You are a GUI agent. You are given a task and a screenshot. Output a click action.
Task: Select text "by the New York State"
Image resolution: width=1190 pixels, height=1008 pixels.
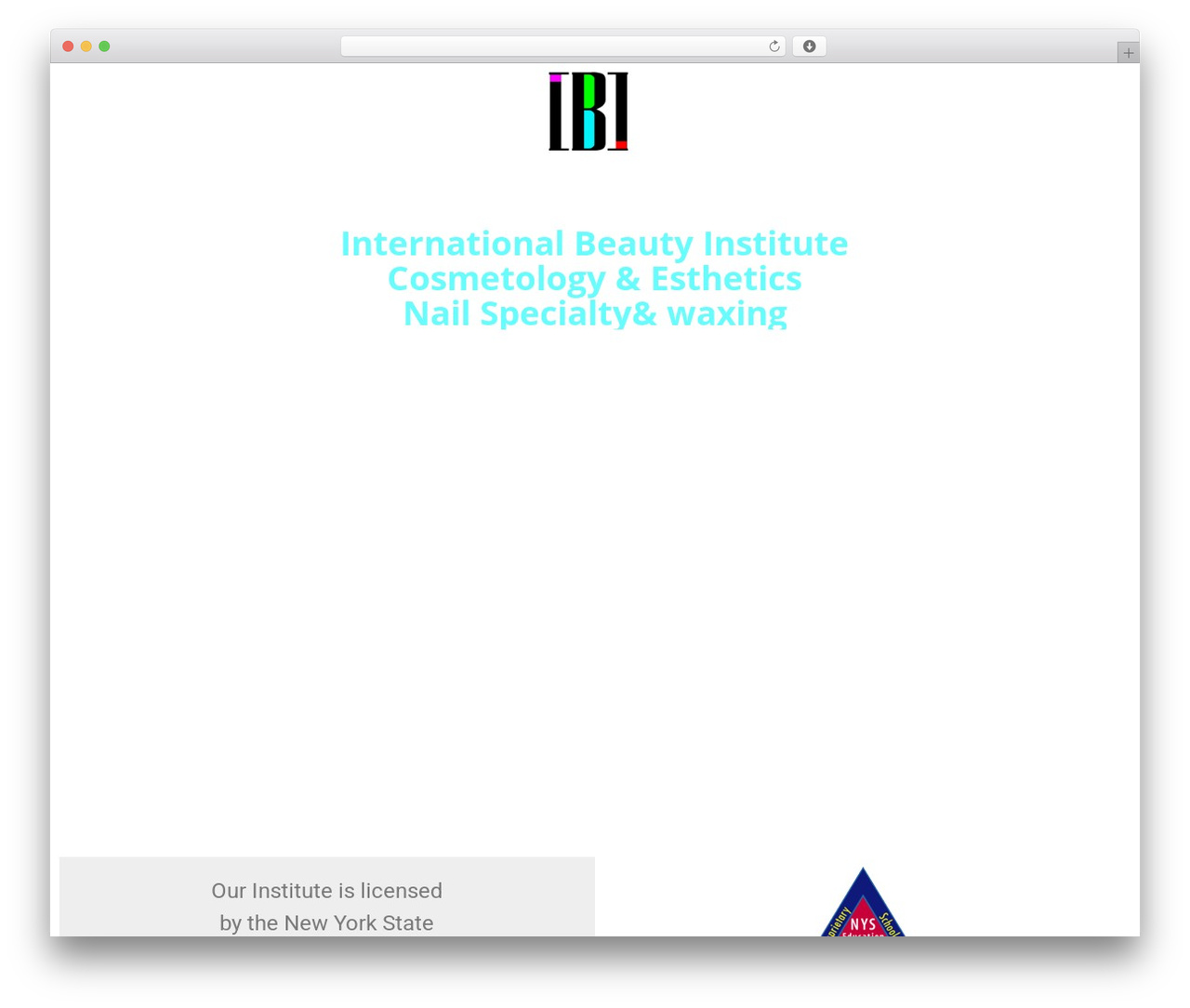326,923
